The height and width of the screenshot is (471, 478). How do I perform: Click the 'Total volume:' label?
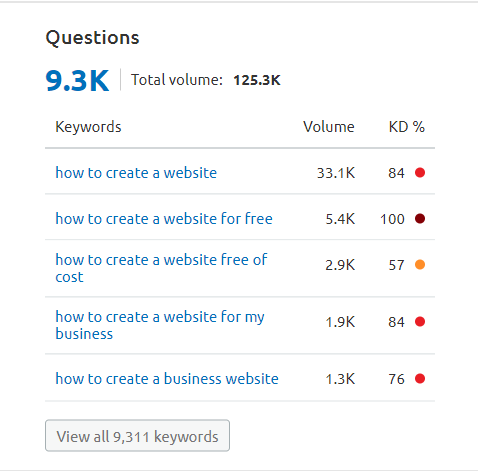click(177, 80)
